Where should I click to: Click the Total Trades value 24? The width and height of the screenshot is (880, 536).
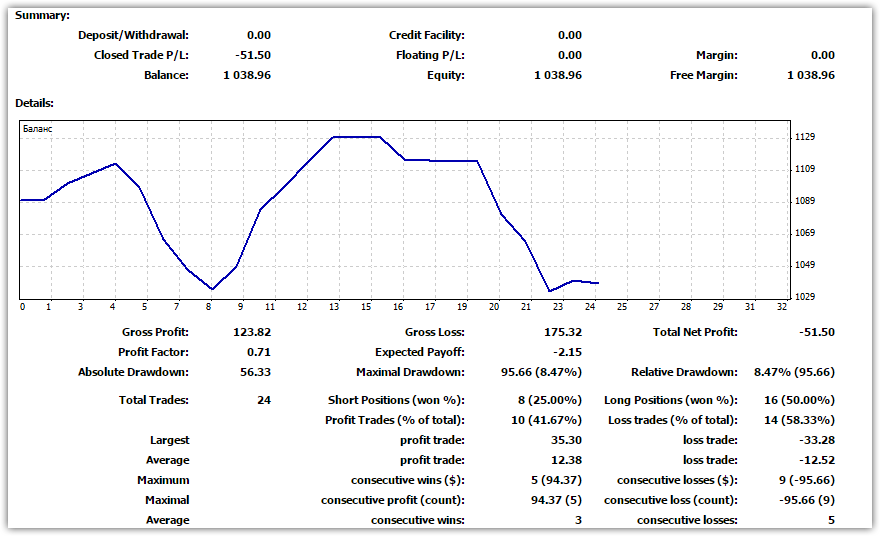pos(263,400)
